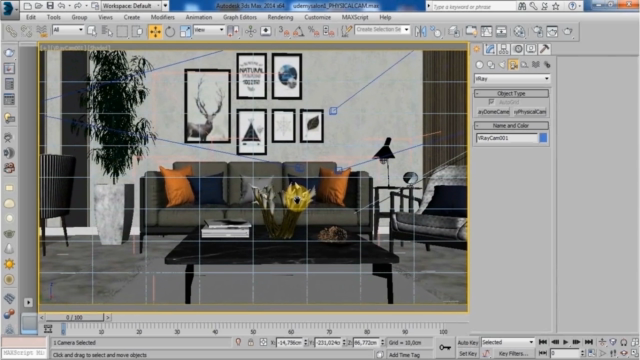Click the Open File icon
Image resolution: width=640 pixels, height=360 pixels.
[x=38, y=6]
